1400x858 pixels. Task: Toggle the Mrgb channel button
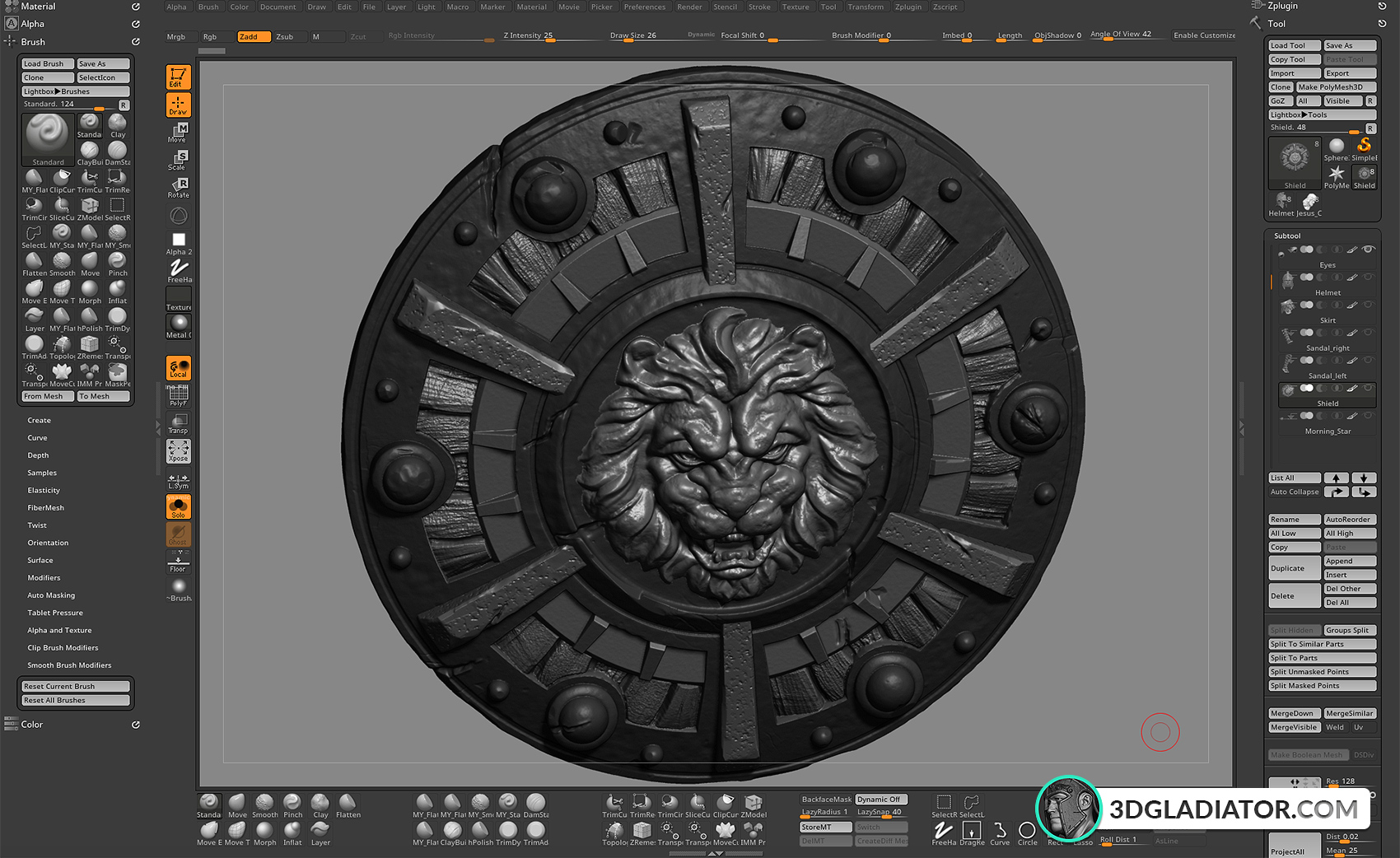point(180,36)
